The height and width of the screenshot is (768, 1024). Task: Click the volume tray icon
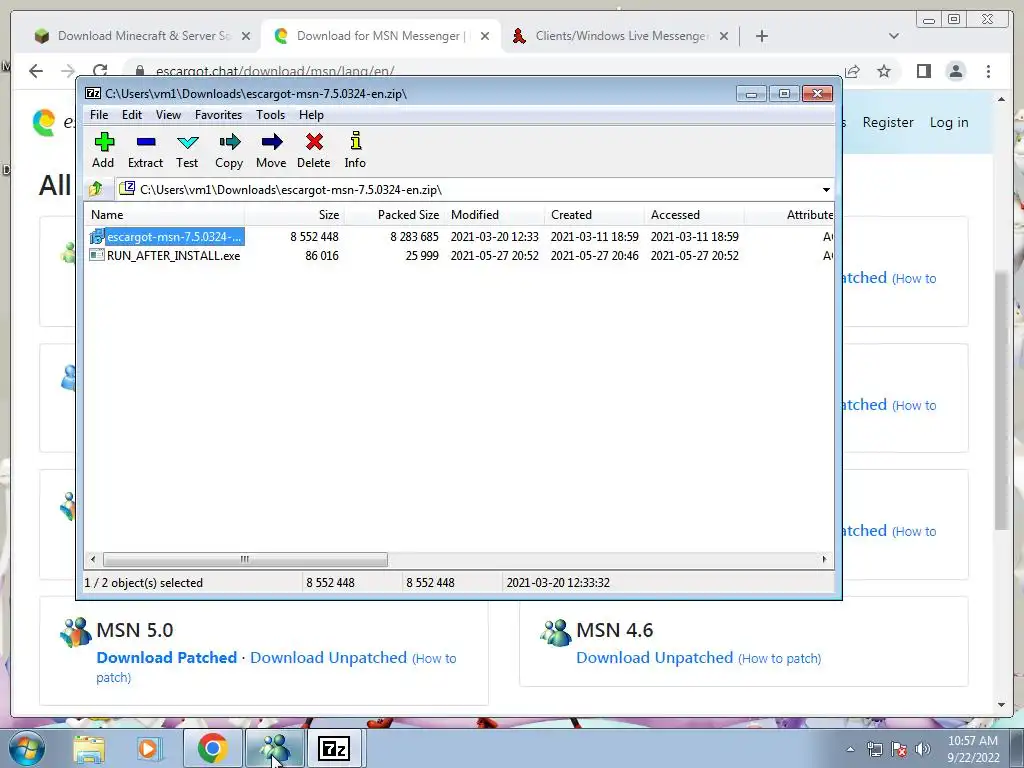point(922,749)
